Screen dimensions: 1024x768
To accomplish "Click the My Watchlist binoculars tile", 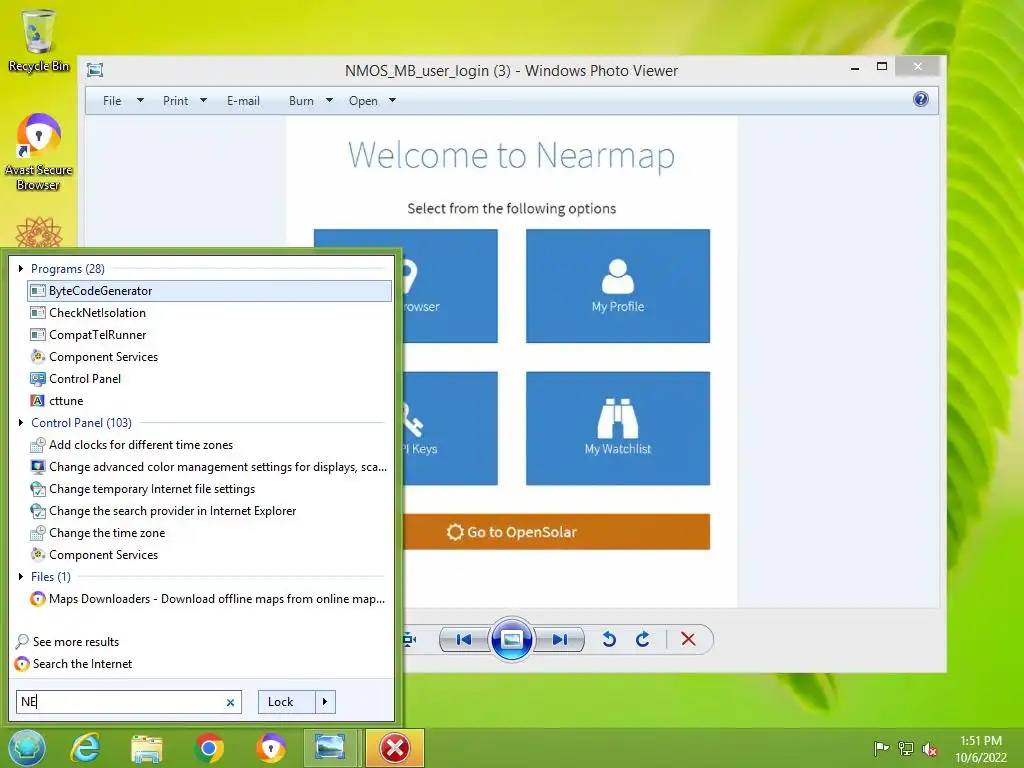I will coord(618,428).
